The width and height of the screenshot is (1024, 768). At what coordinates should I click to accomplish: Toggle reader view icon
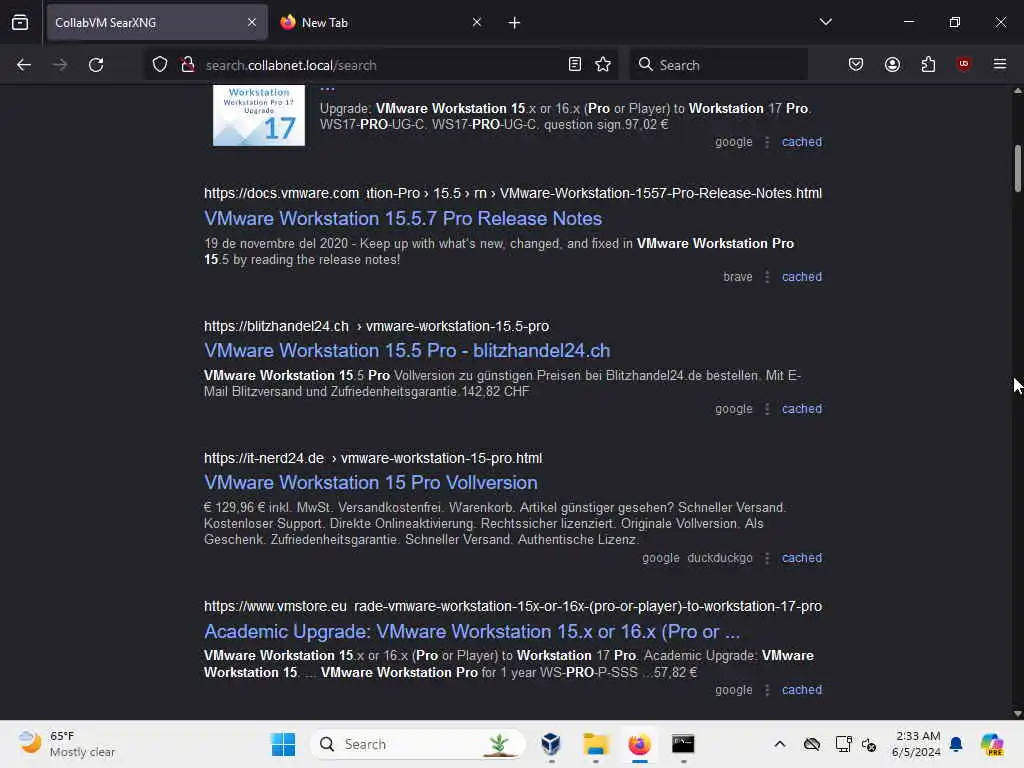point(575,65)
